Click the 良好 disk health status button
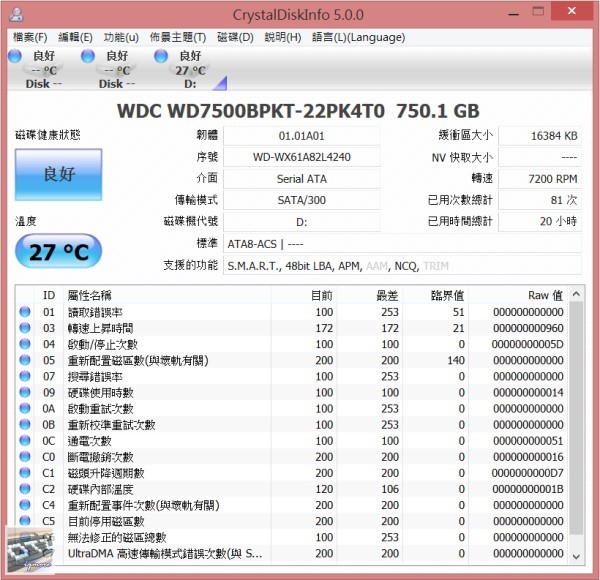The image size is (600, 580). 59,174
